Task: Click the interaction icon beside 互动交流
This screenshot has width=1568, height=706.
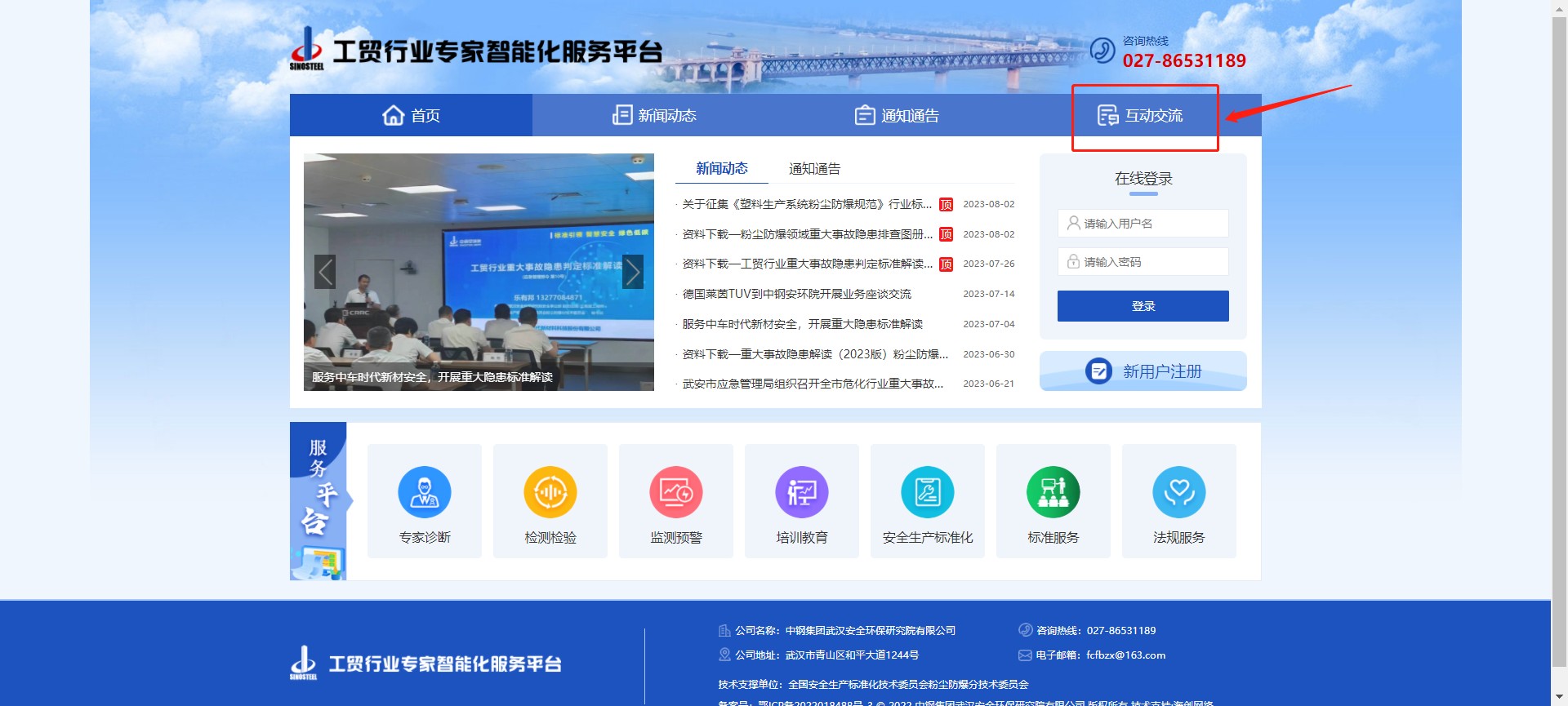Action: pos(1107,115)
